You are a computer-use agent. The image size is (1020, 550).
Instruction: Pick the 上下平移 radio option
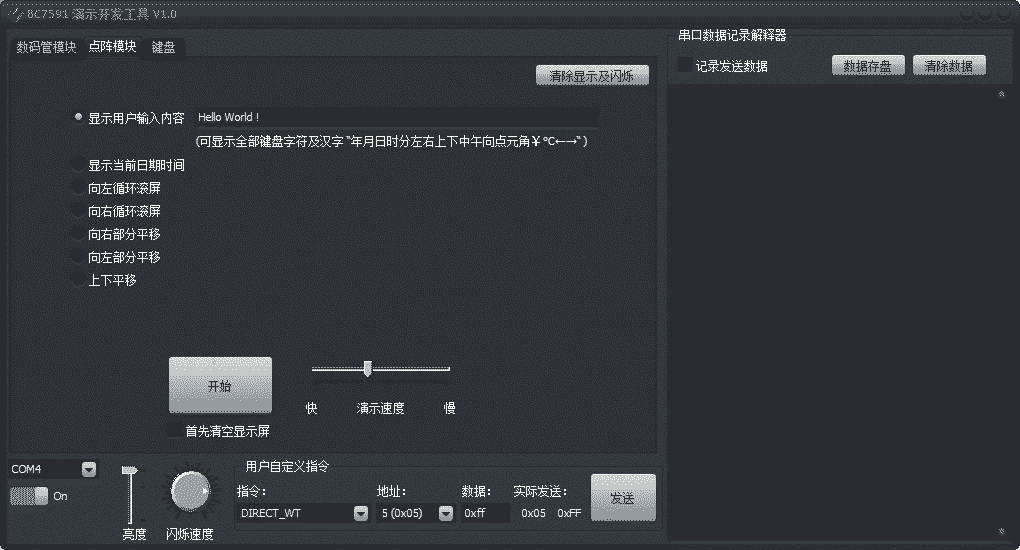(78, 280)
